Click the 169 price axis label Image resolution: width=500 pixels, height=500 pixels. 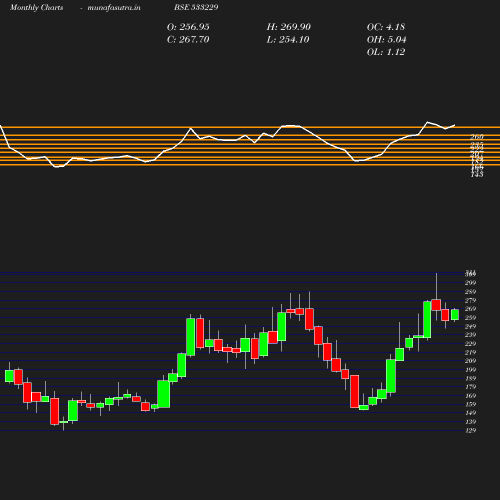click(x=470, y=396)
